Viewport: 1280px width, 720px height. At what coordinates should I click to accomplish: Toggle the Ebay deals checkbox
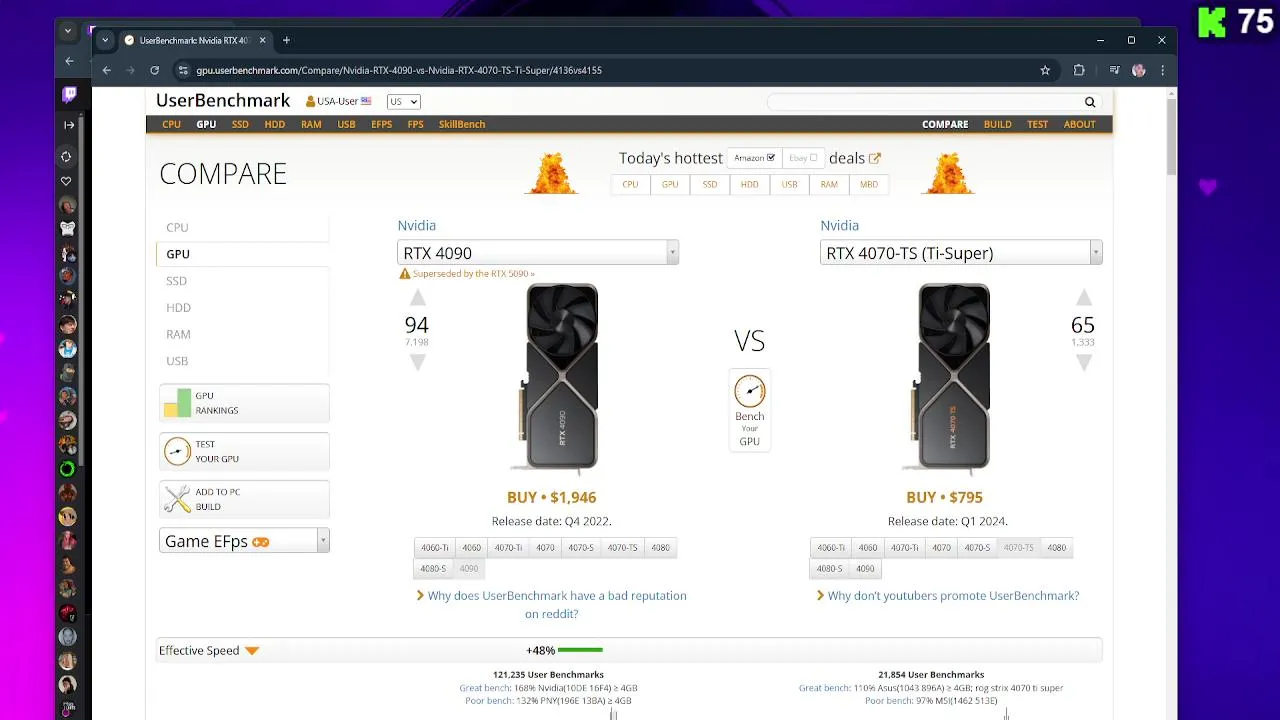813,158
